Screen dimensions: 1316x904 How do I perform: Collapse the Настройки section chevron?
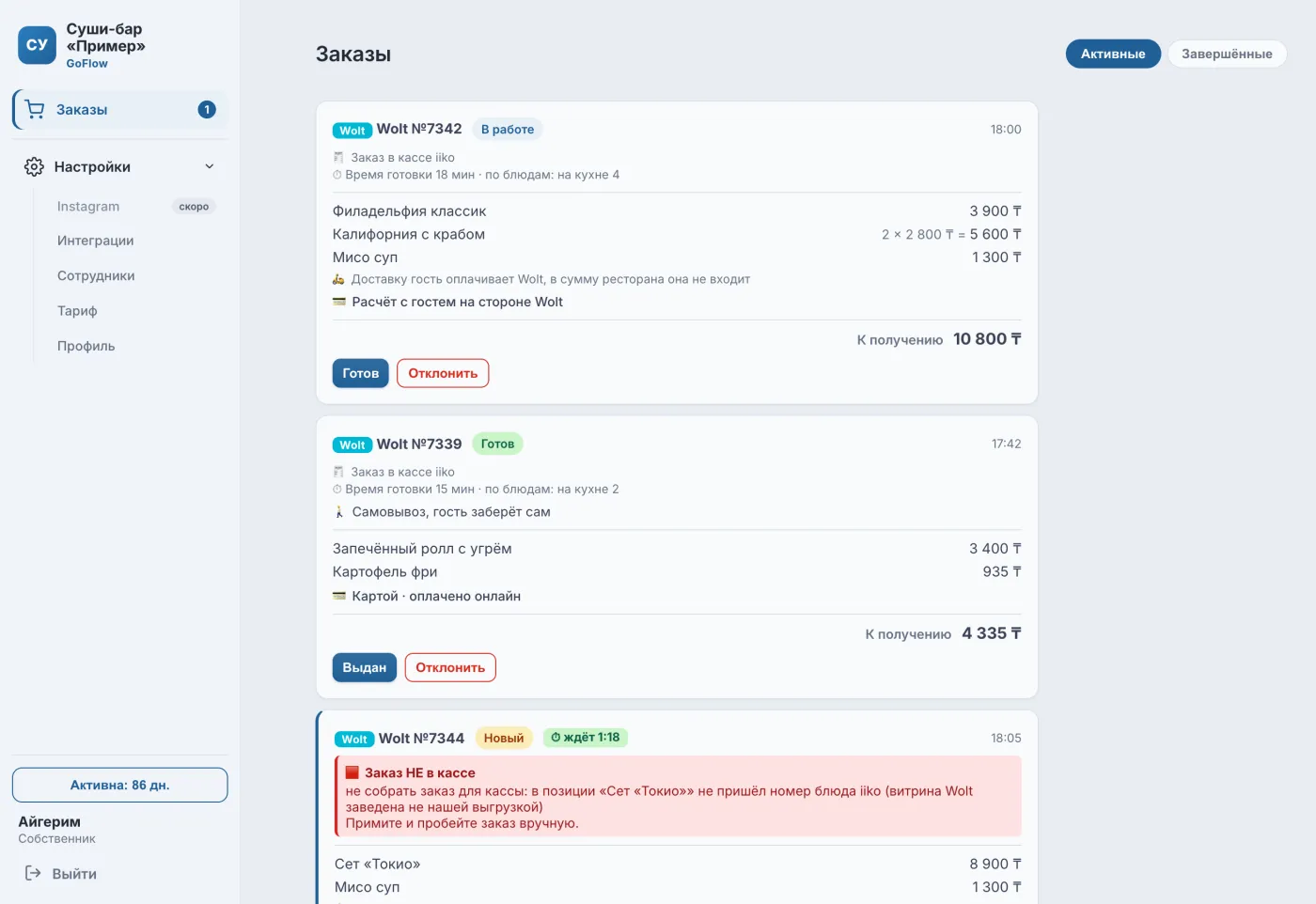pyautogui.click(x=210, y=166)
